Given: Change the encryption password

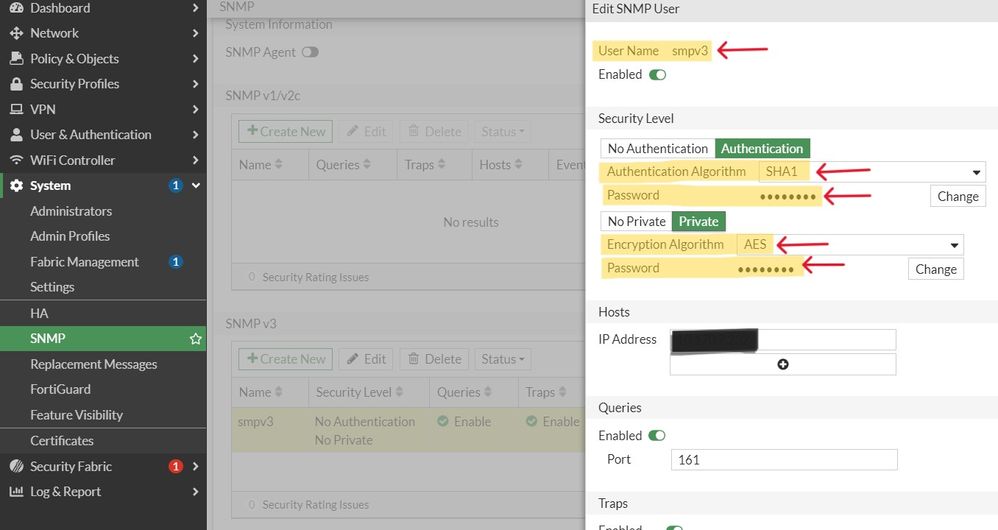Looking at the screenshot, I should [x=936, y=269].
